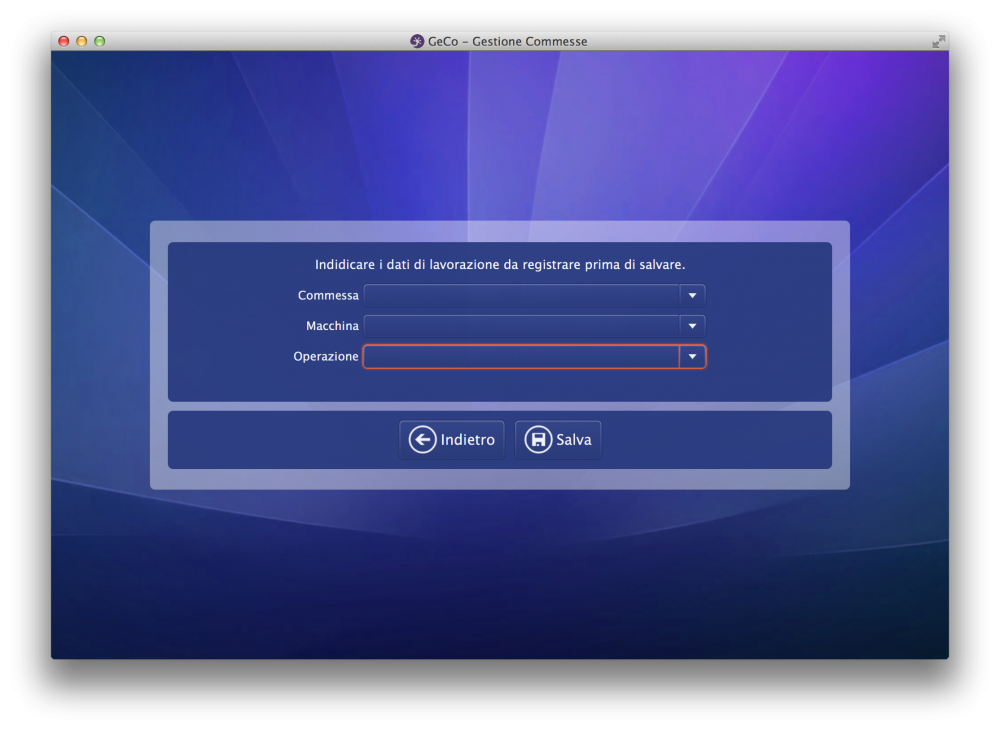
Task: Click the GeCo app logo in title bar
Action: click(x=417, y=41)
